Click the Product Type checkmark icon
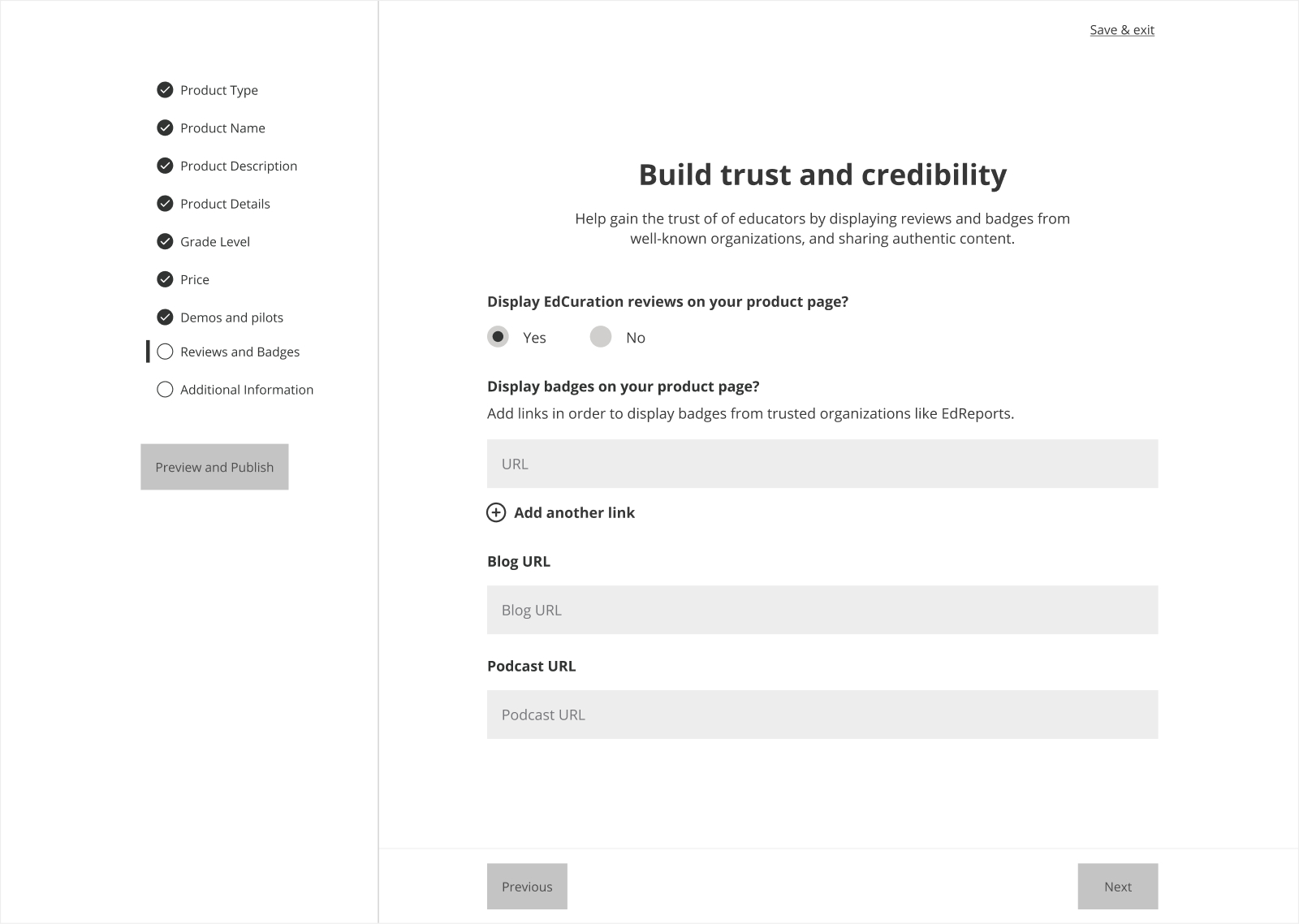 (x=165, y=90)
